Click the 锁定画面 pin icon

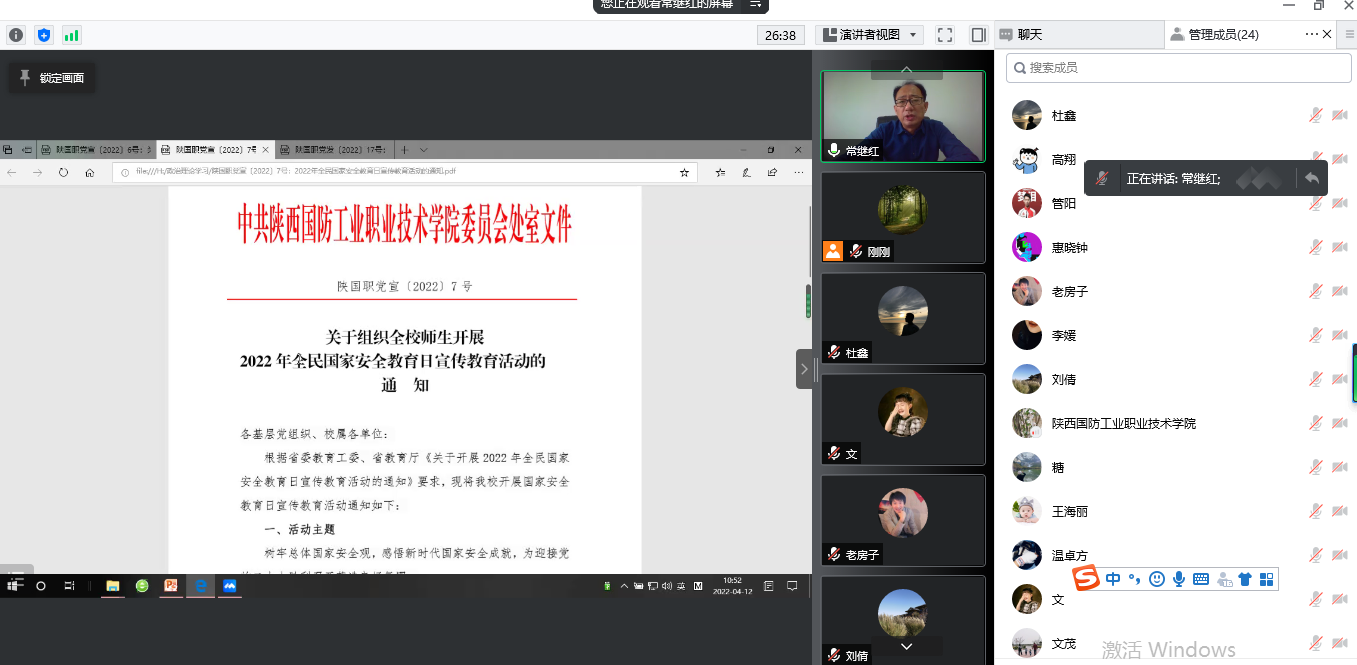[x=26, y=78]
